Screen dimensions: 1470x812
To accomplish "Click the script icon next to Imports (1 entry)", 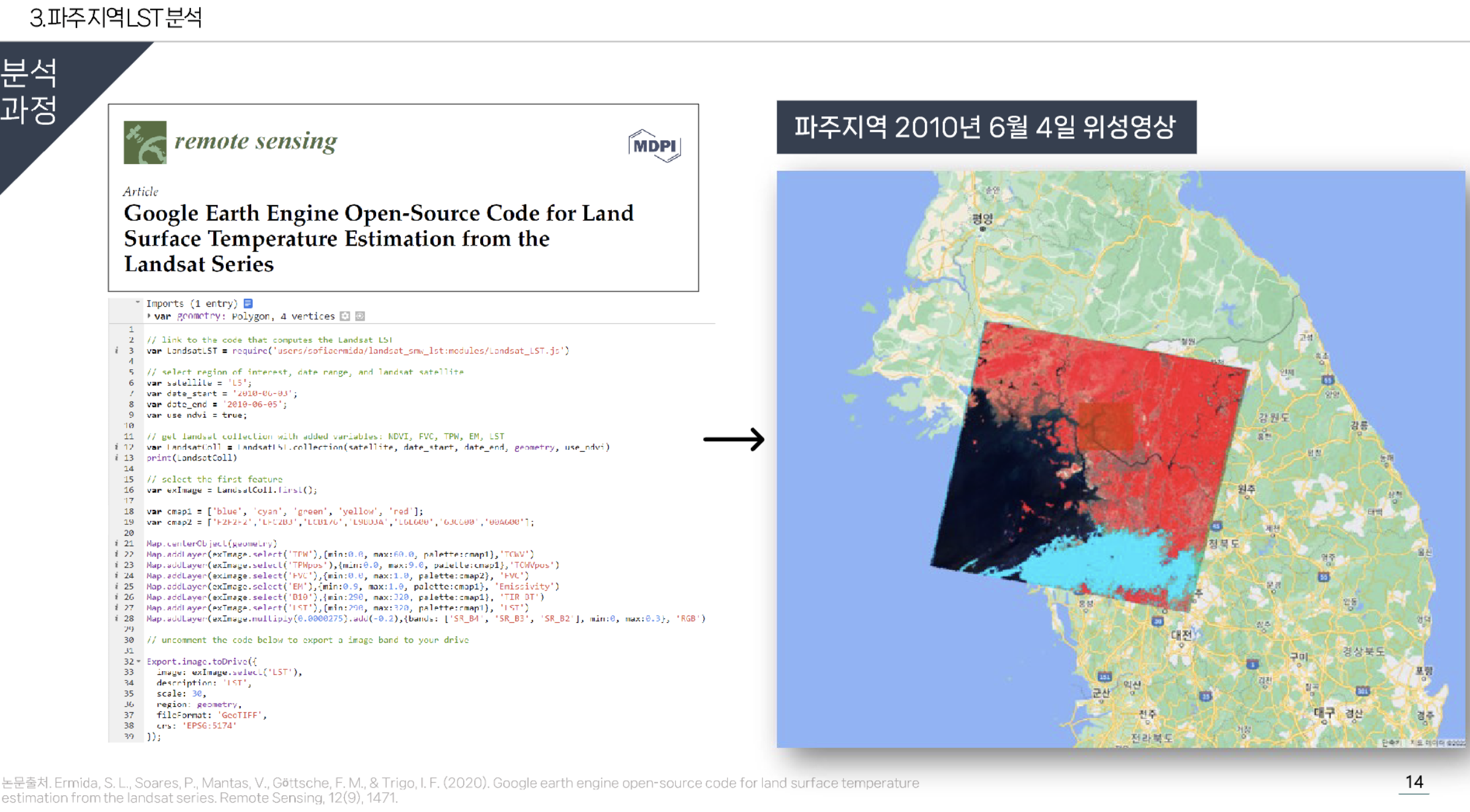I will (248, 304).
